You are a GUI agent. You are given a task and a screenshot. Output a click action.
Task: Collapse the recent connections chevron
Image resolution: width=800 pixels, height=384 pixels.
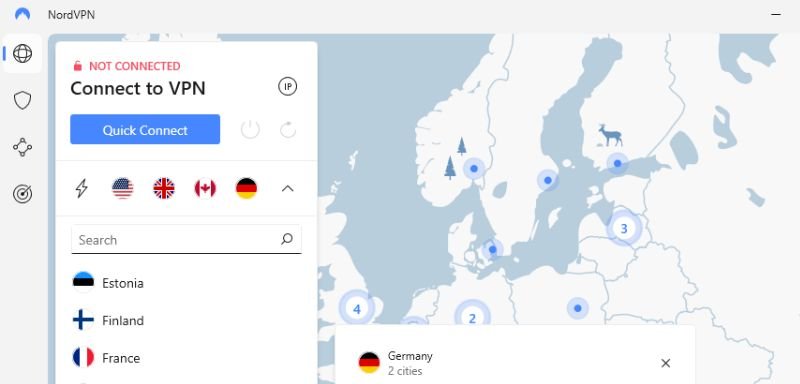click(288, 189)
